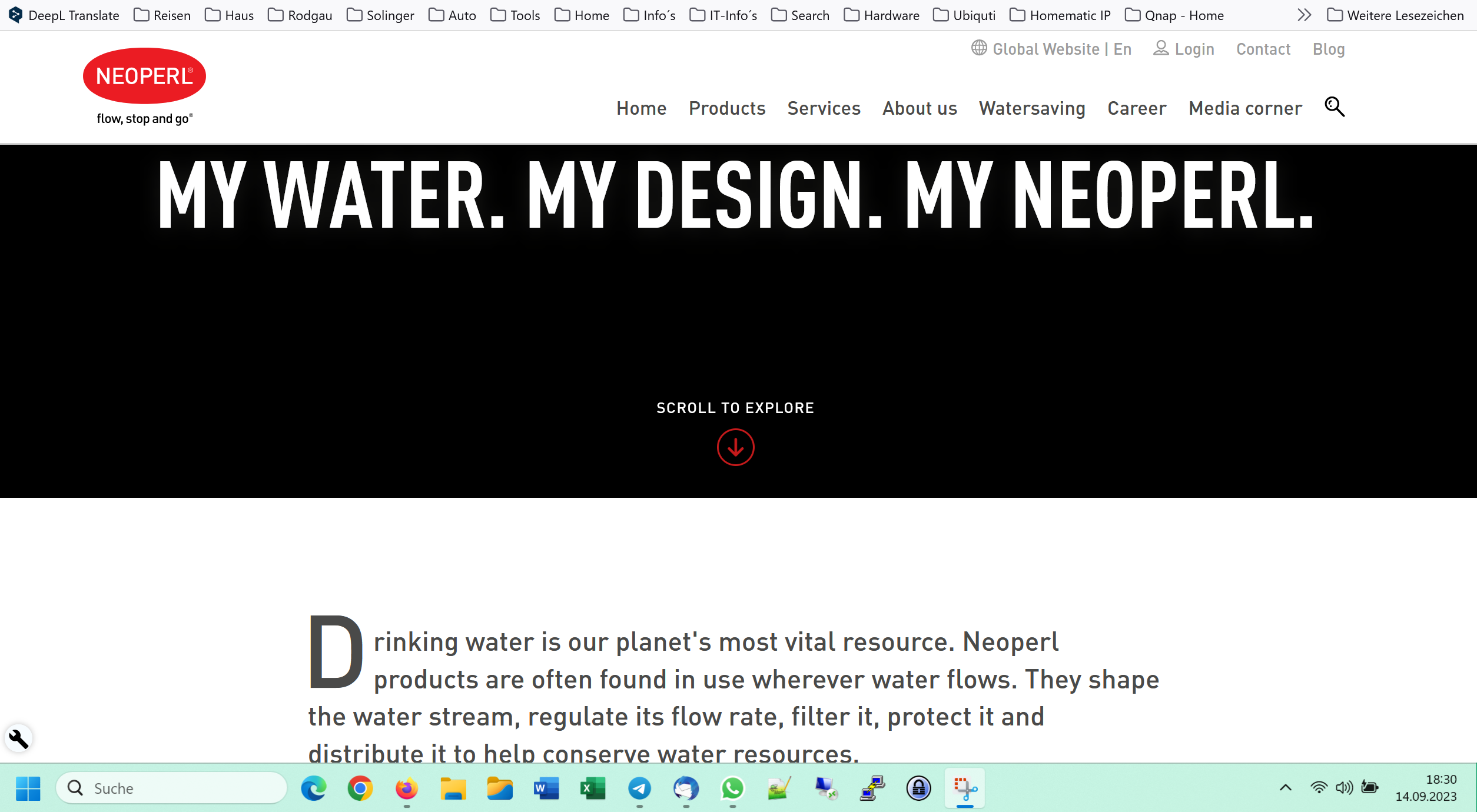Click the battery tray icon
The width and height of the screenshot is (1477, 812).
[1370, 787]
